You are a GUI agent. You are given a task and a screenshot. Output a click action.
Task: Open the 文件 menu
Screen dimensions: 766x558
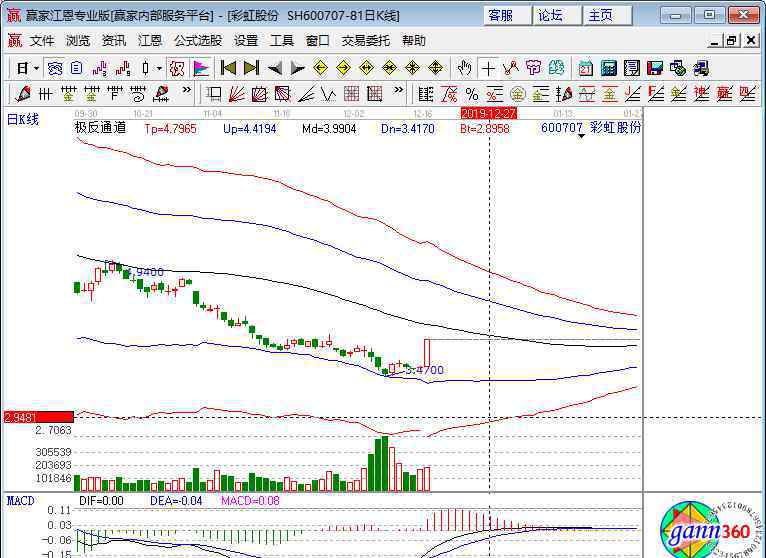click(42, 41)
